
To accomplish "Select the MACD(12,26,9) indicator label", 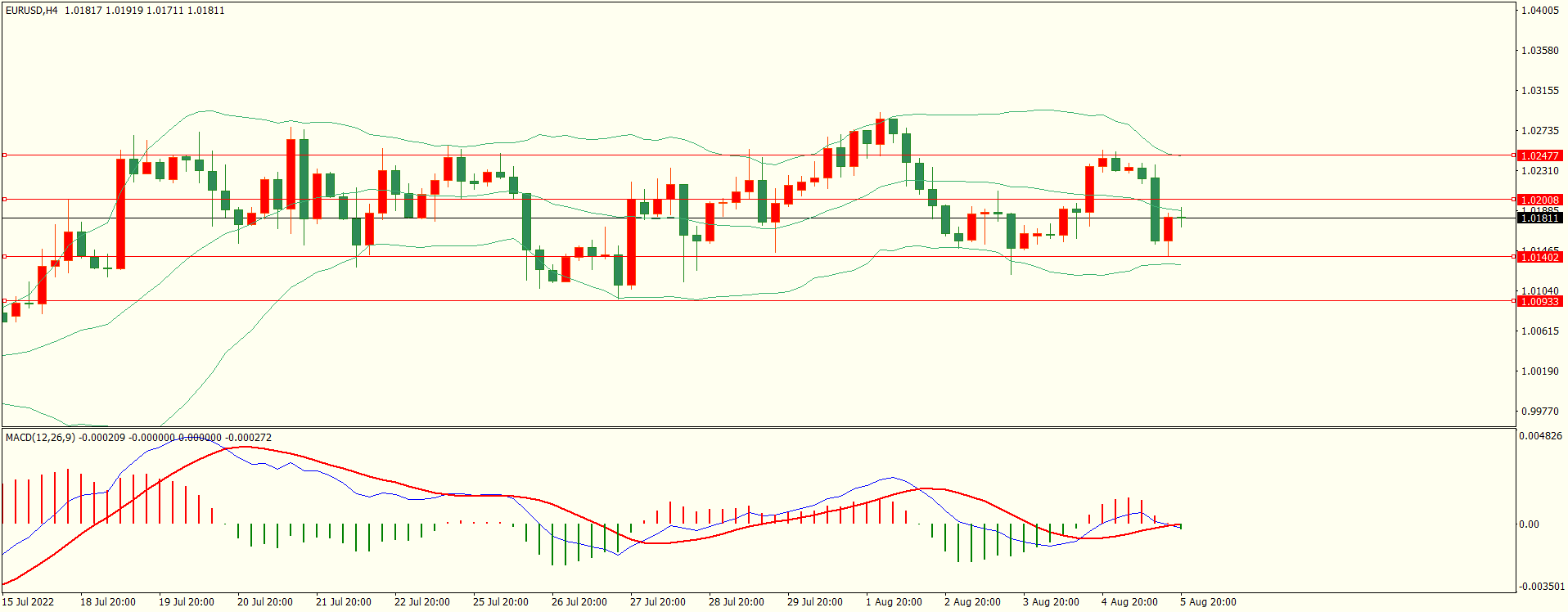I will point(40,438).
